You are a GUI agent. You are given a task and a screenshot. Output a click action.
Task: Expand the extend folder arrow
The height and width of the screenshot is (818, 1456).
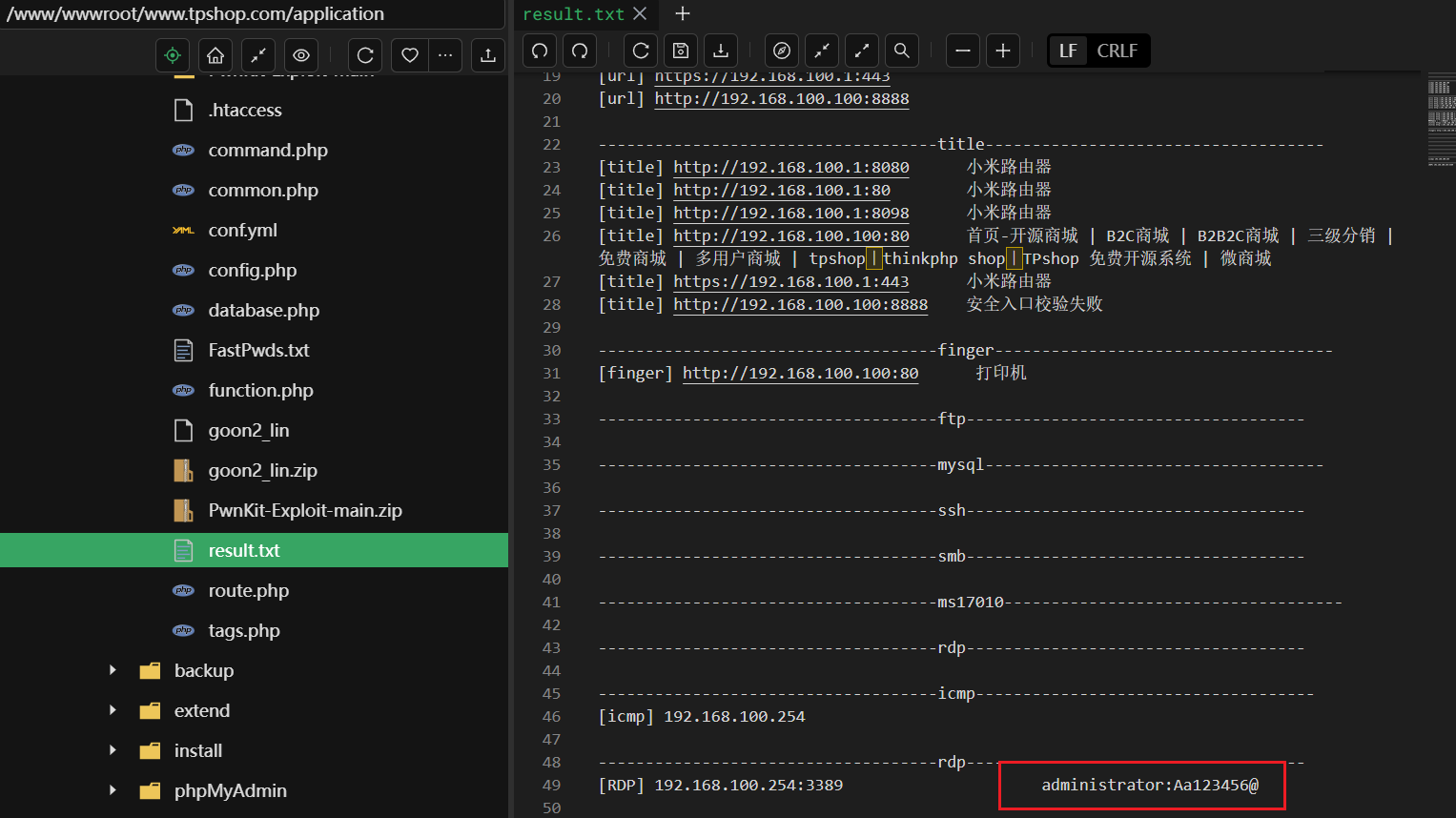point(113,710)
